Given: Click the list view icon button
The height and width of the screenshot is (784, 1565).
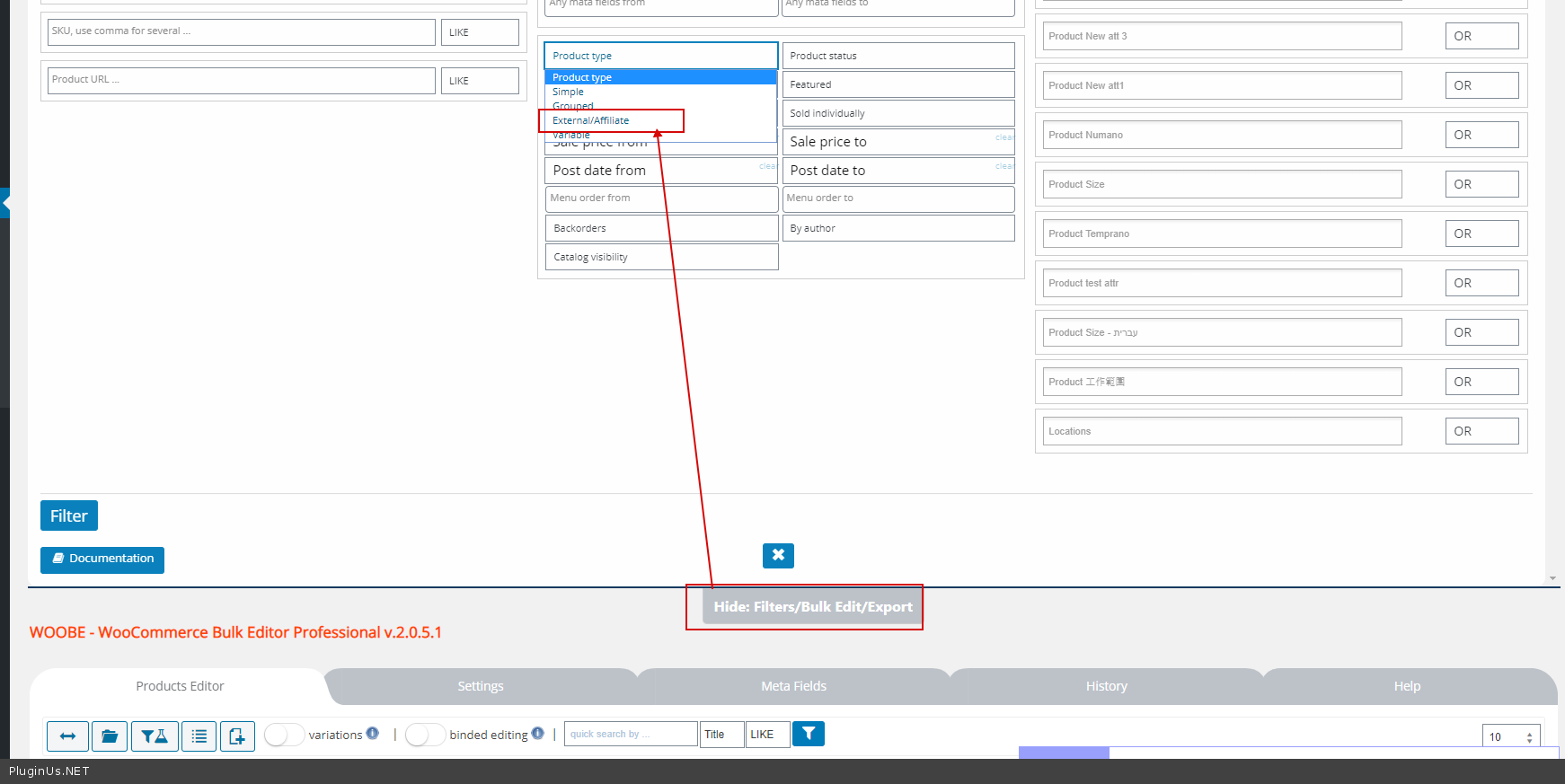Looking at the screenshot, I should (x=199, y=736).
